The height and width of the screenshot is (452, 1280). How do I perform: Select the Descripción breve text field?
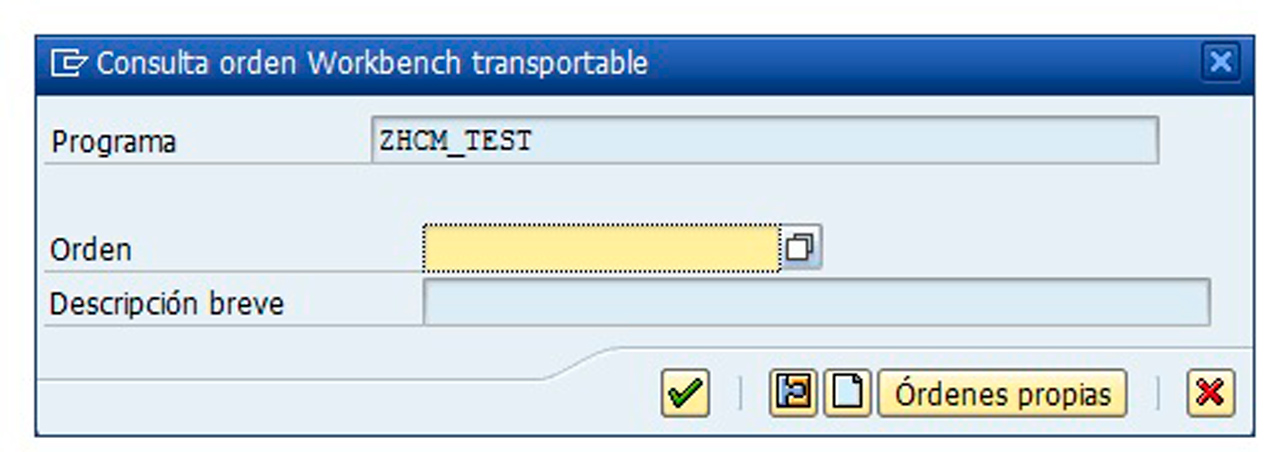click(815, 302)
